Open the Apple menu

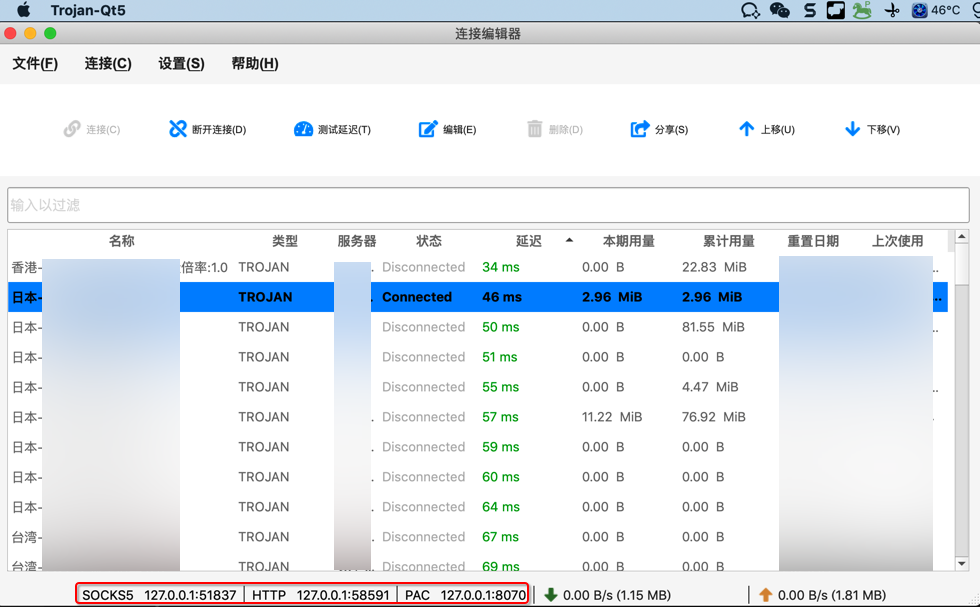(x=24, y=10)
